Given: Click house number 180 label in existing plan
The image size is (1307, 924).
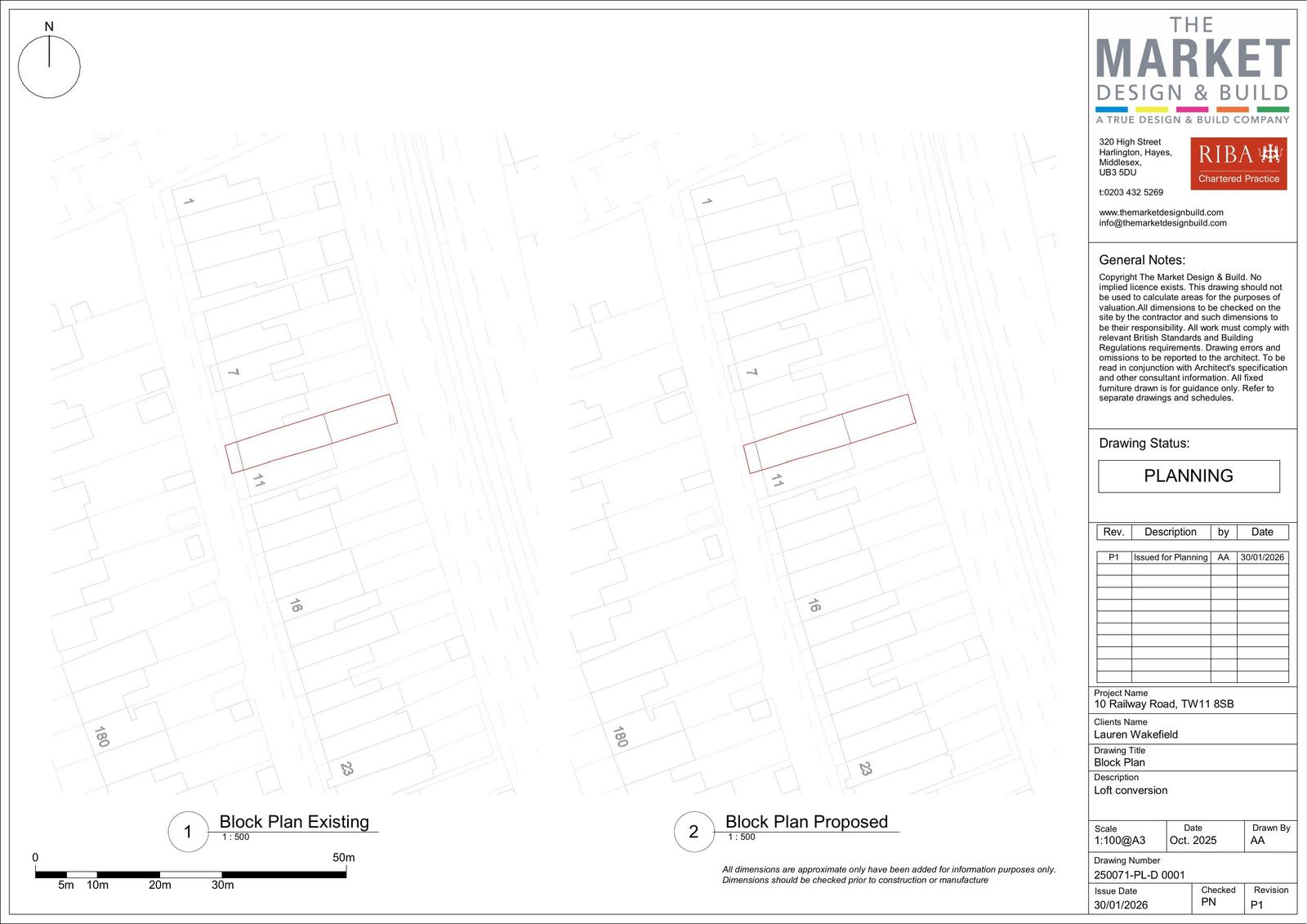Looking at the screenshot, I should (x=101, y=737).
